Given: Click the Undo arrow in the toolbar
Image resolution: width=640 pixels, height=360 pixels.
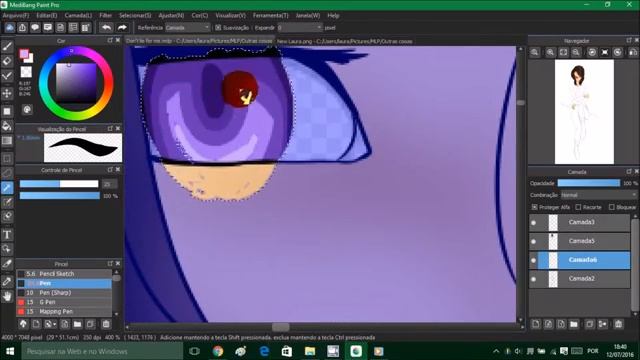Looking at the screenshot, I should tap(107, 27).
